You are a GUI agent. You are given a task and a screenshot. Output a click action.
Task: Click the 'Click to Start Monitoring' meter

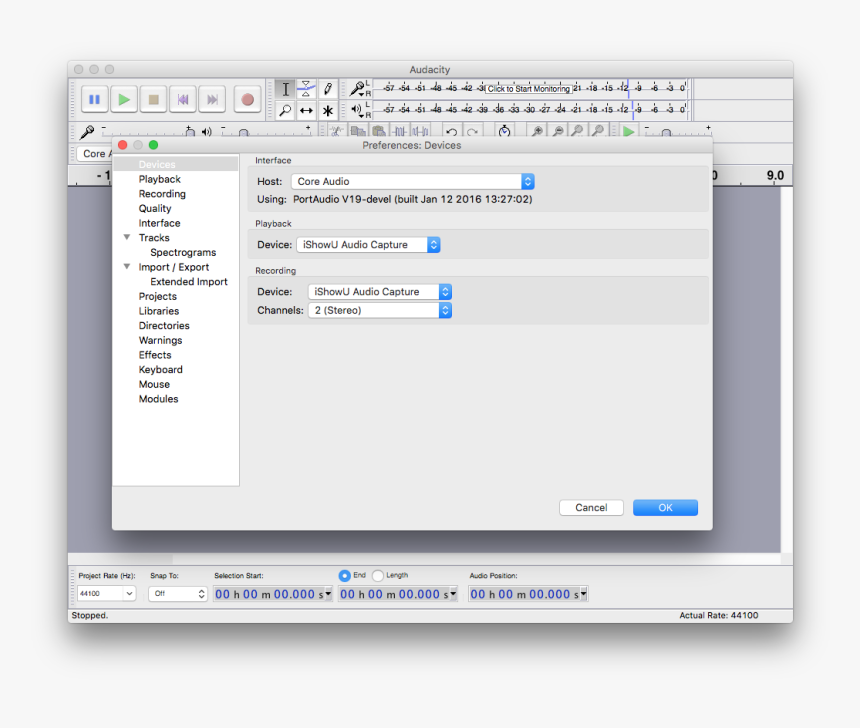point(529,88)
